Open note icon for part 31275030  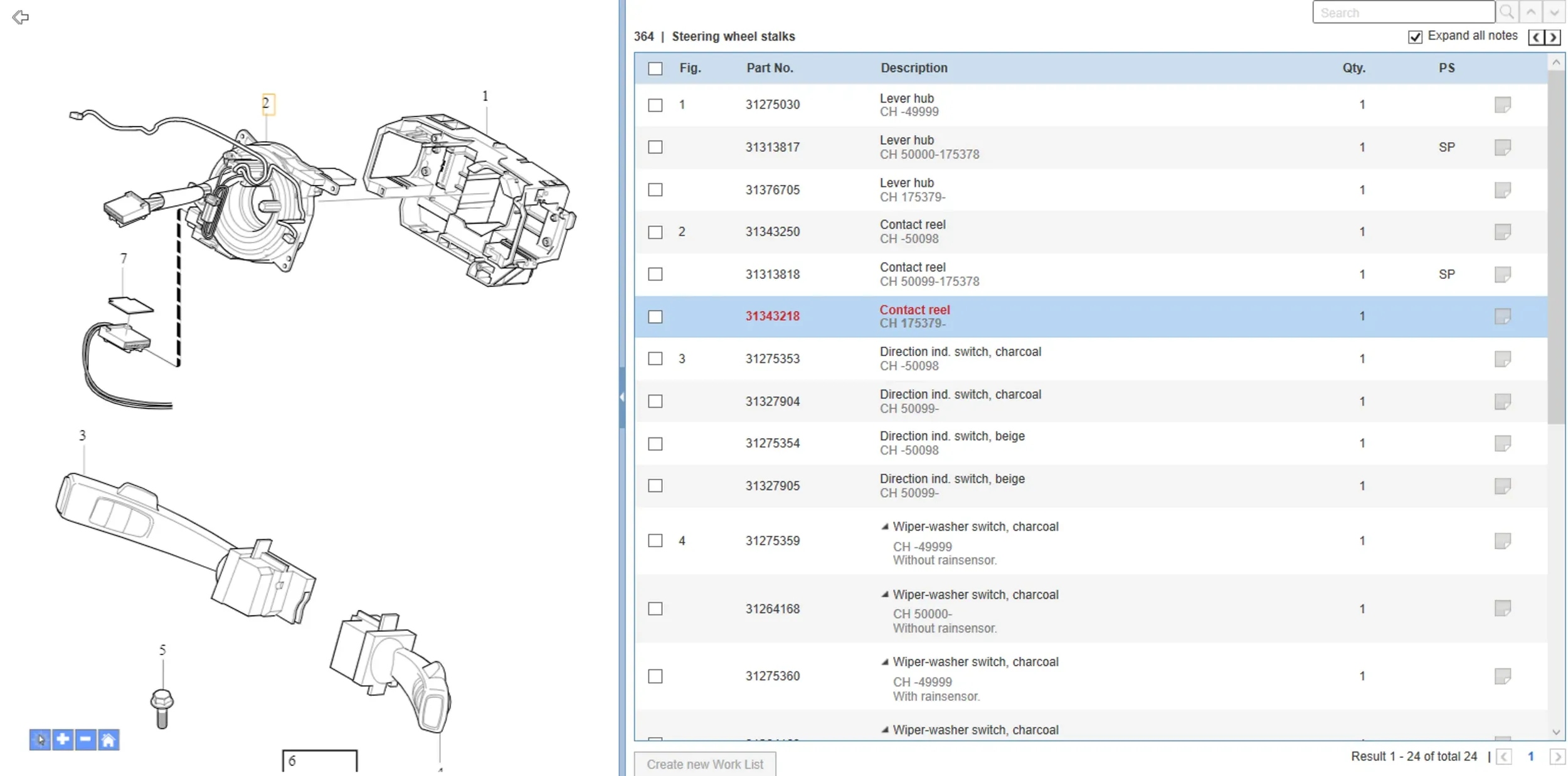click(1502, 104)
